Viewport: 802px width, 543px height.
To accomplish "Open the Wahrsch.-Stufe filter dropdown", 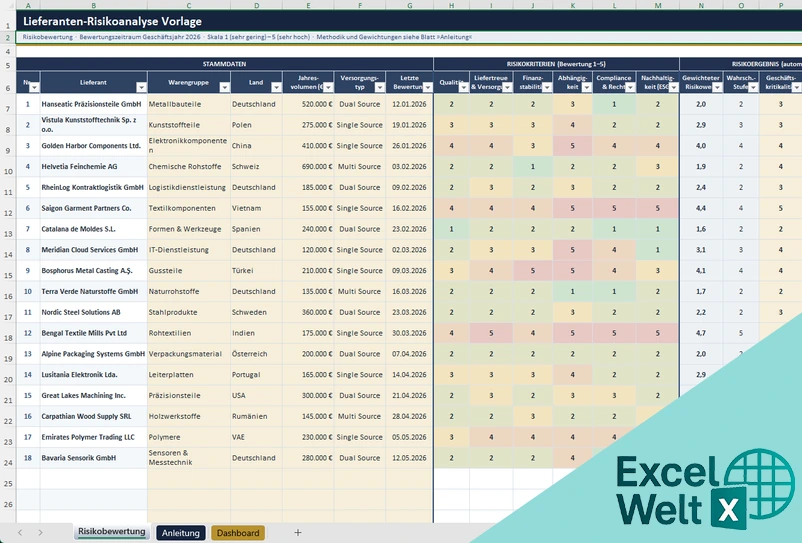I will pos(753,87).
